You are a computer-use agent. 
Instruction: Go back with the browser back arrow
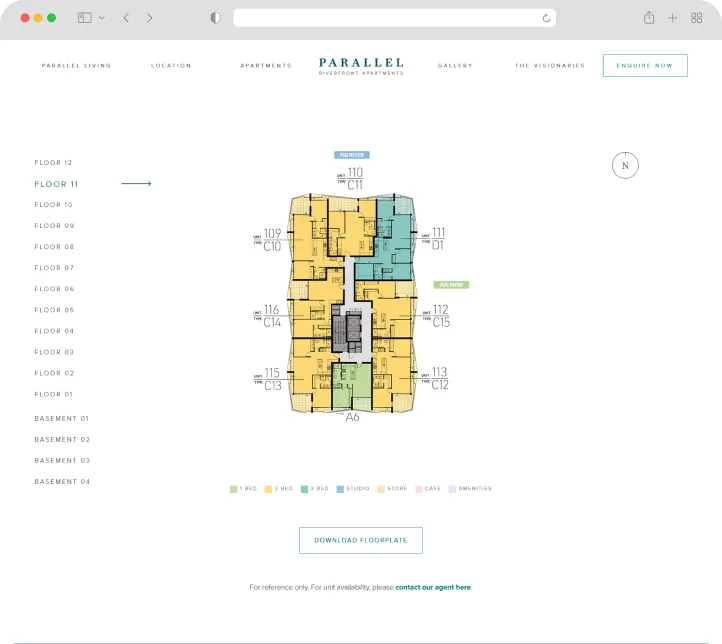tap(126, 18)
